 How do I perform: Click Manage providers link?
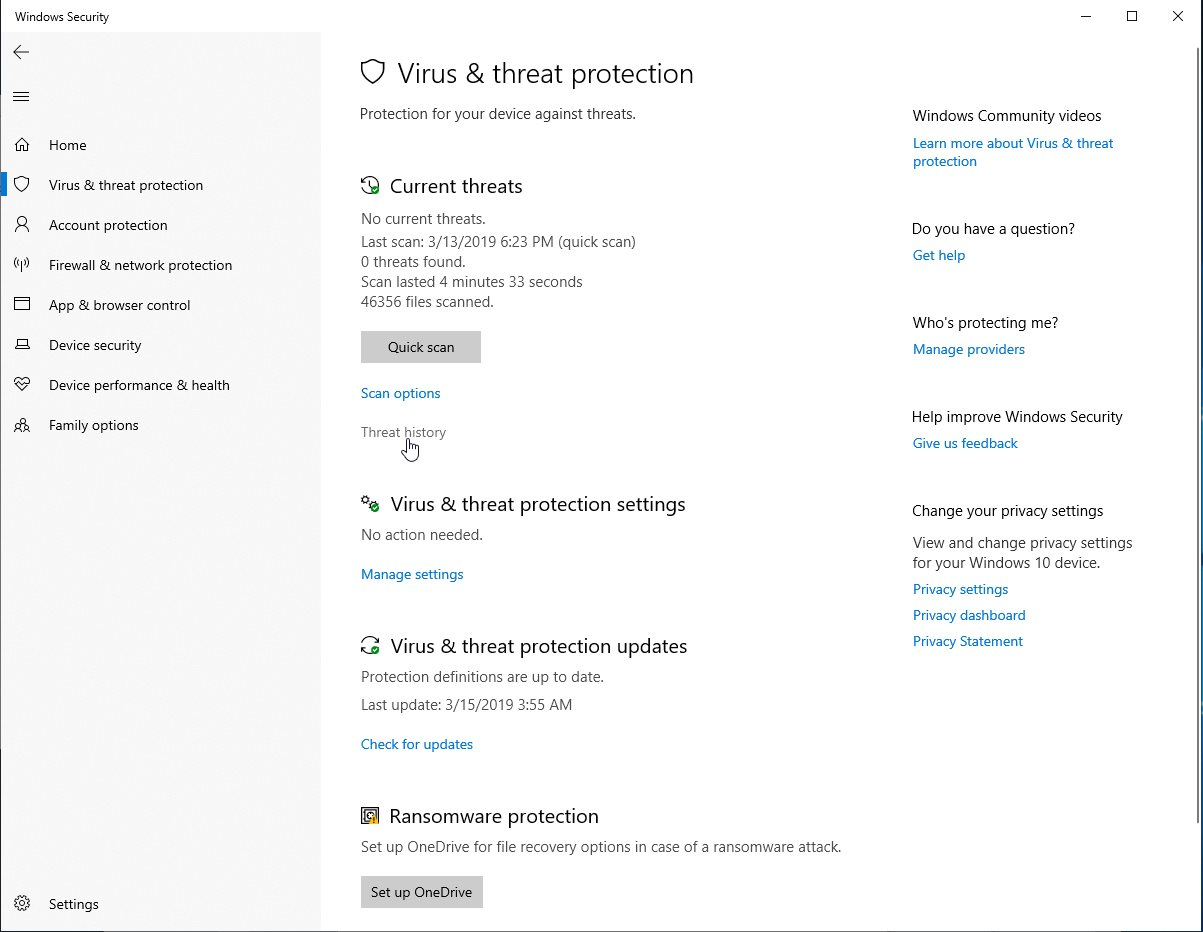[x=969, y=349]
